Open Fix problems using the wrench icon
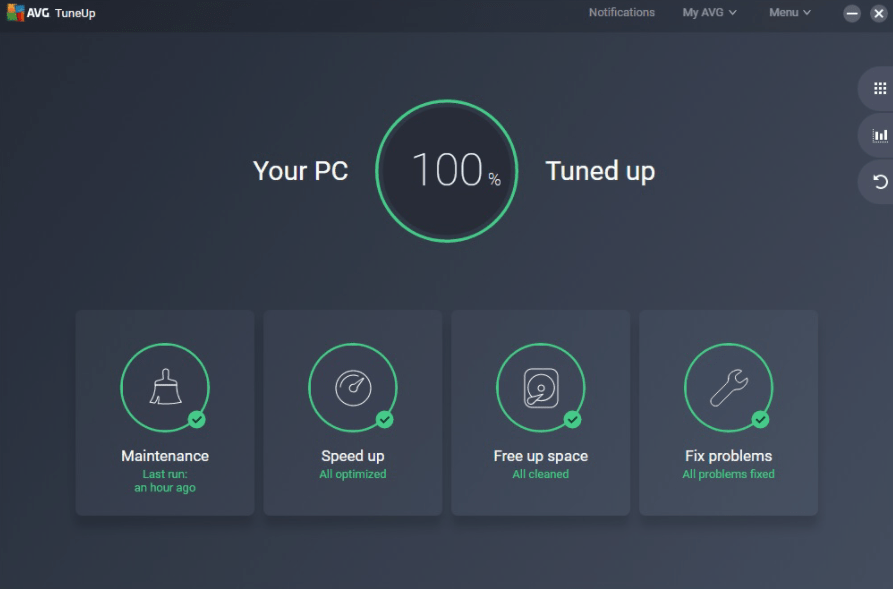Image resolution: width=893 pixels, height=589 pixels. (728, 387)
